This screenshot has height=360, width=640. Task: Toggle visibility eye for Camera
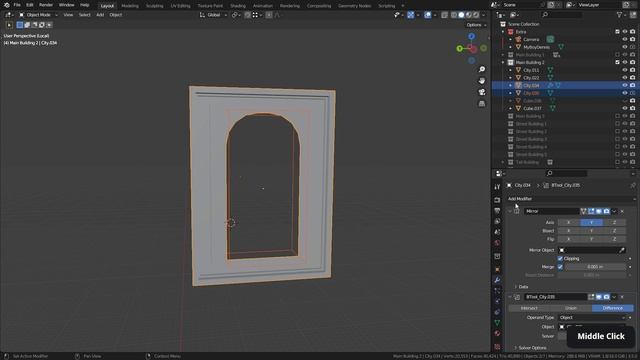point(624,40)
